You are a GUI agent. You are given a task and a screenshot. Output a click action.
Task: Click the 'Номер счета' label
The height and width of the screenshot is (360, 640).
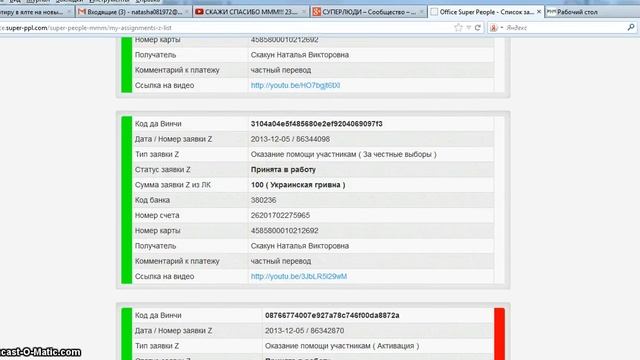[157, 215]
